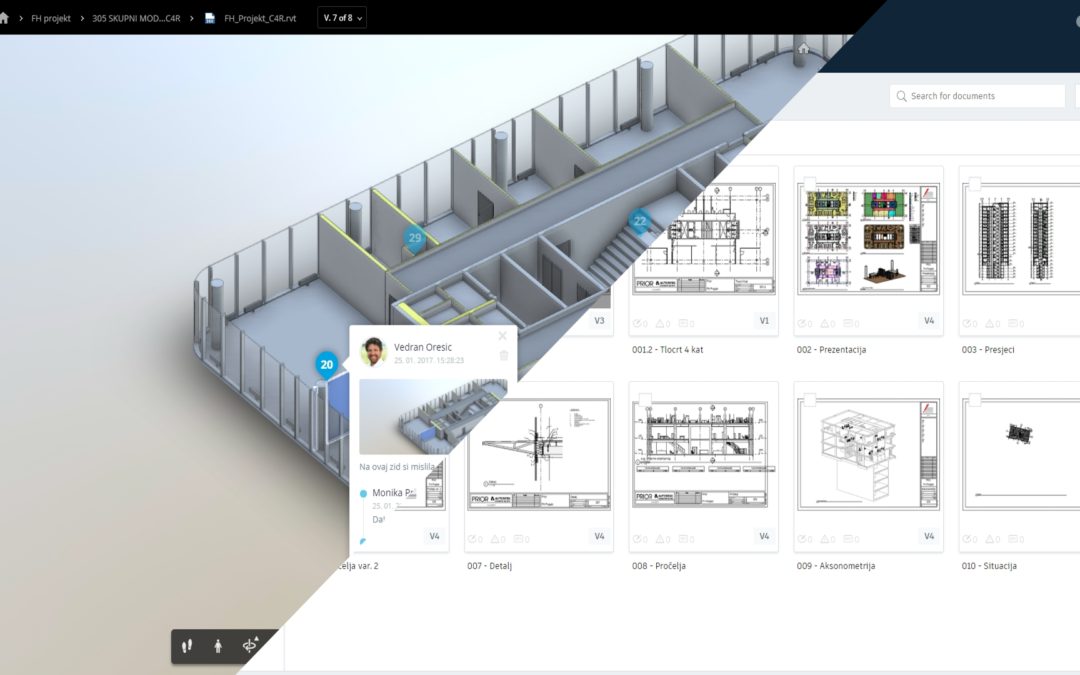Select the orbit rotate view tool
Image resolution: width=1080 pixels, height=675 pixels.
tap(250, 646)
